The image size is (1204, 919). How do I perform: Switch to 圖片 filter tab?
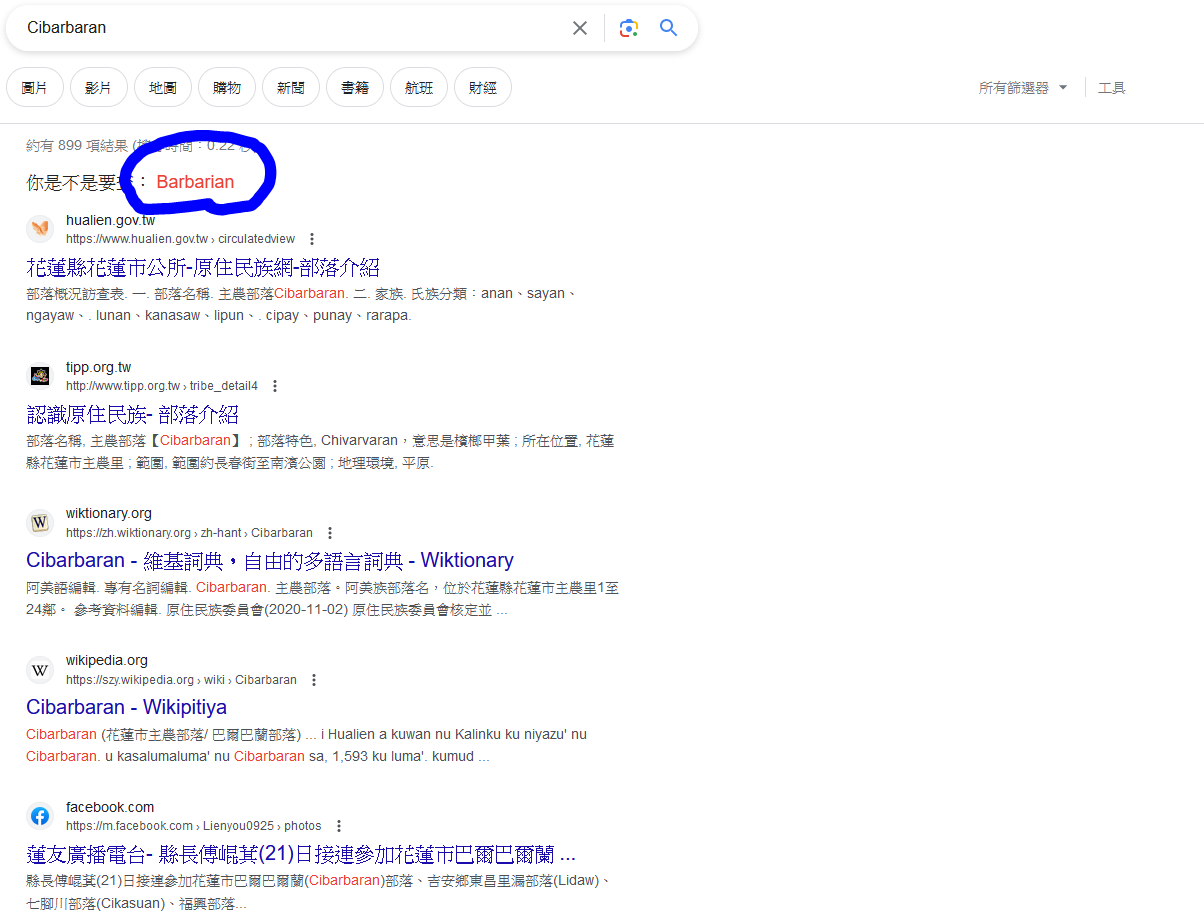tap(35, 88)
